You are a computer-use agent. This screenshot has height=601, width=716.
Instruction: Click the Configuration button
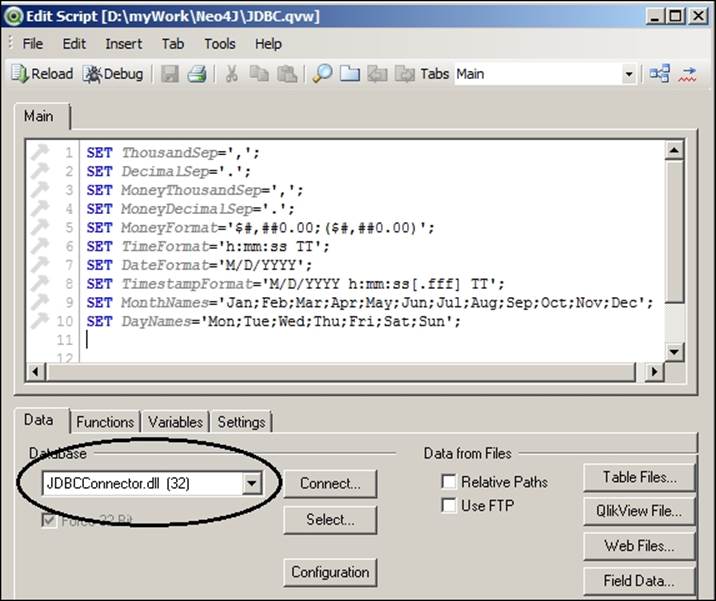point(330,572)
